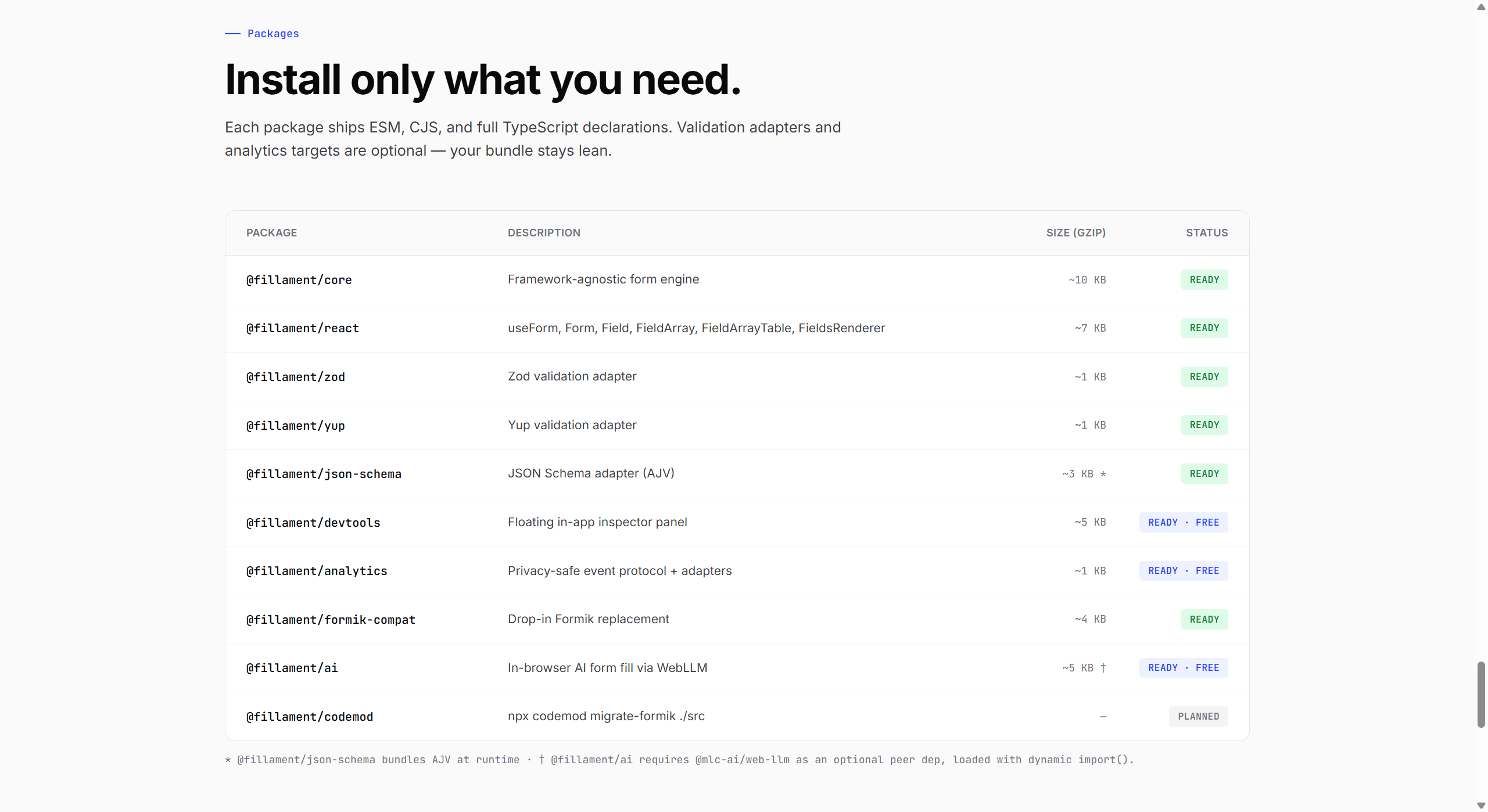The width and height of the screenshot is (1488, 812).
Task: Select the @fillament/zod package name
Action: click(296, 377)
